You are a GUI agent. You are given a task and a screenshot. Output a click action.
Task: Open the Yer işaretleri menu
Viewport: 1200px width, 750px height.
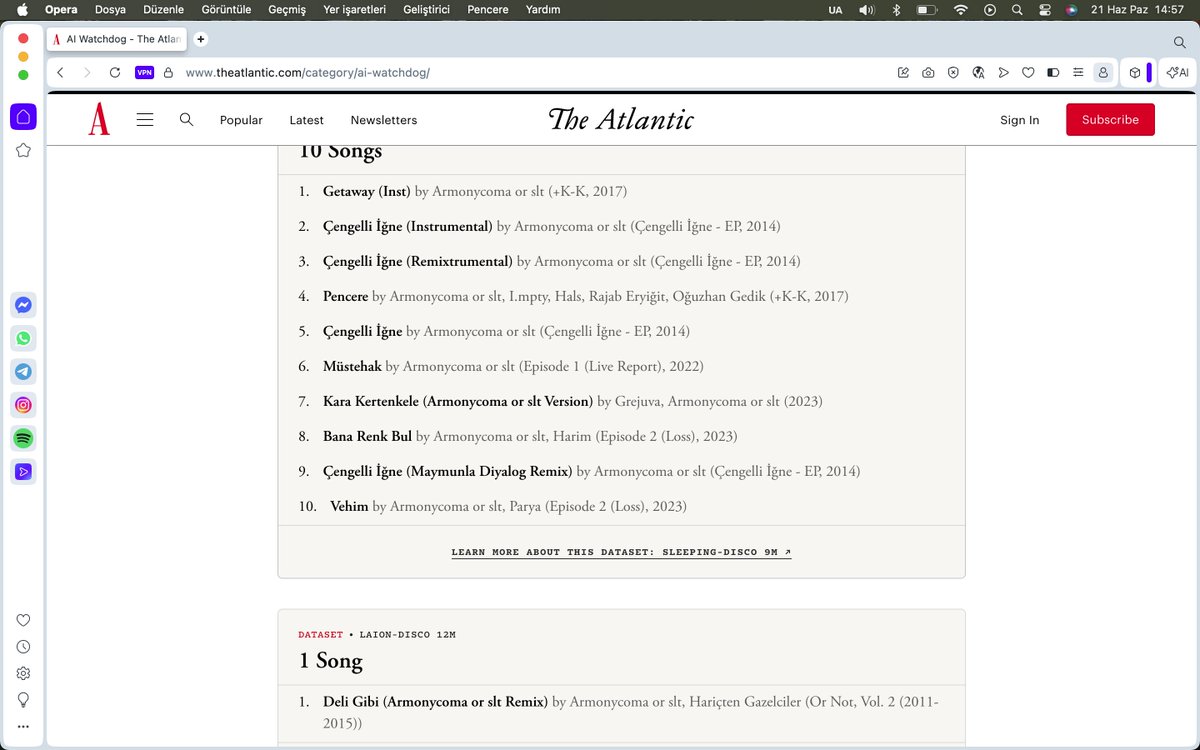[x=355, y=9]
